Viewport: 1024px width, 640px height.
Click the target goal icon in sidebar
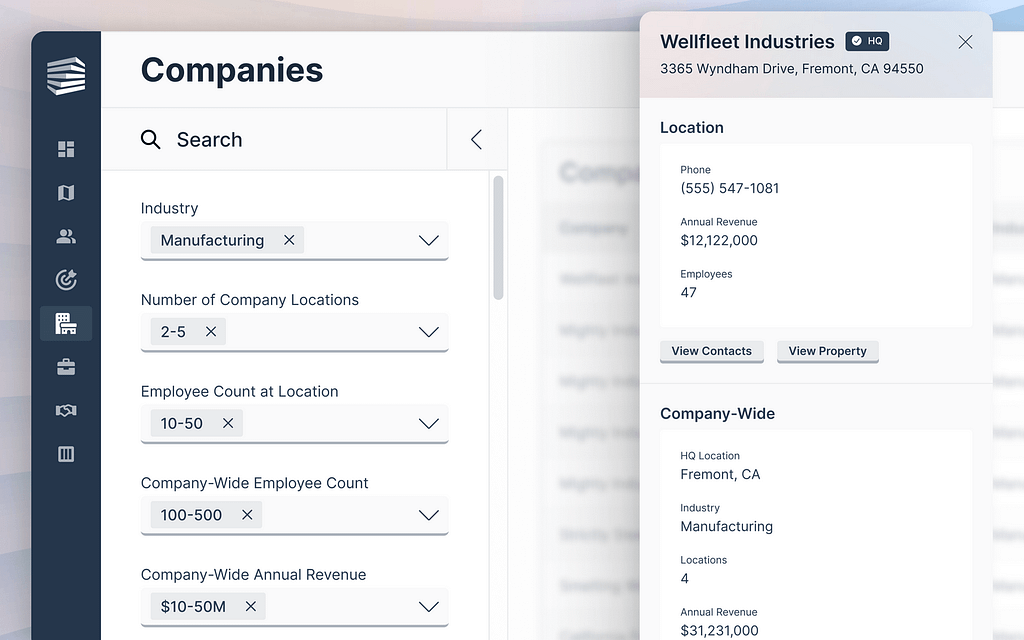click(66, 280)
